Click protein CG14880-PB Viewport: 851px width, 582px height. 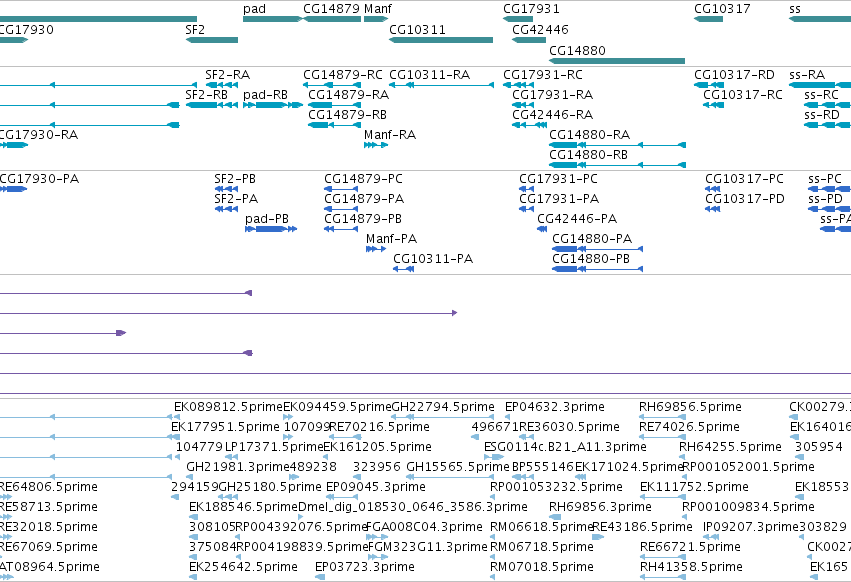598,269
